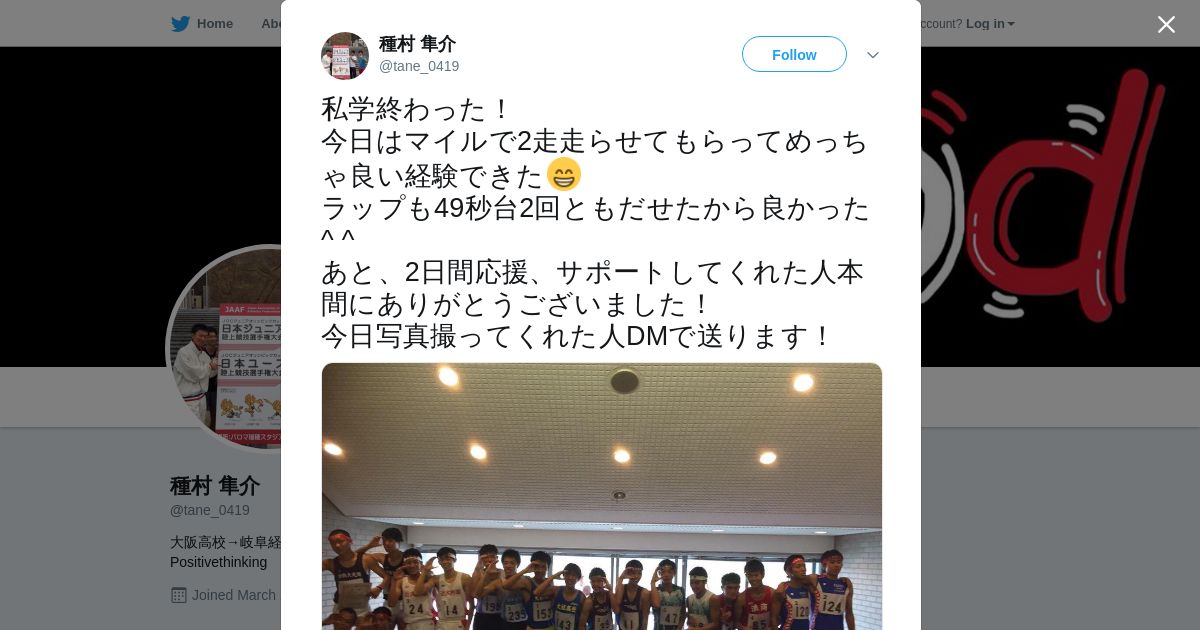View the attached group photo
Image resolution: width=1200 pixels, height=630 pixels.
[602, 496]
